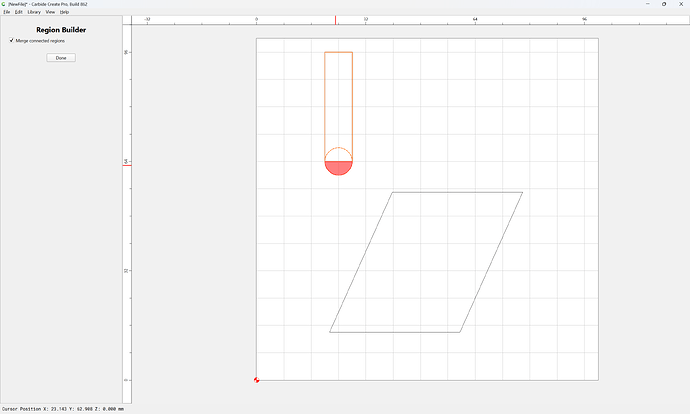Open the Library menu

[x=34, y=12]
